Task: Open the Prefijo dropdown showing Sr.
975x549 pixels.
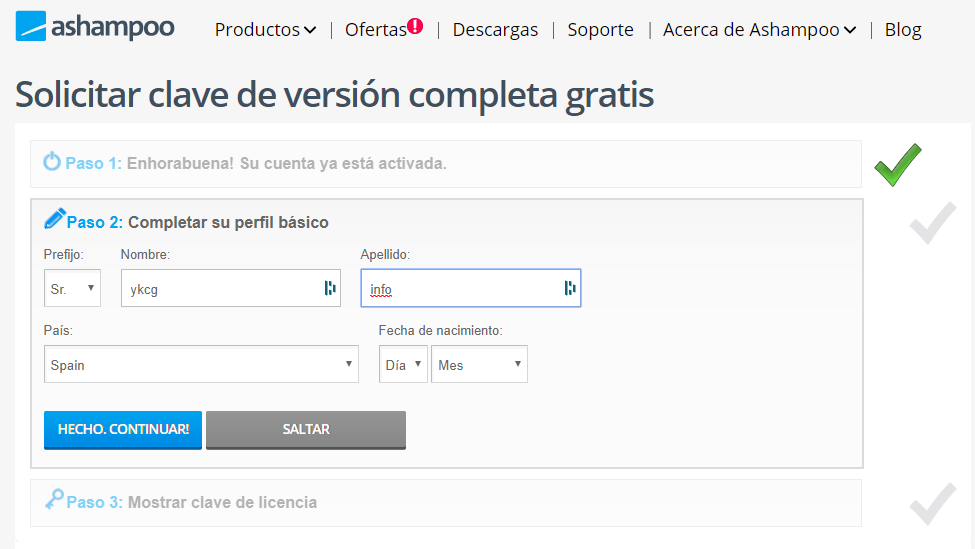Action: coord(72,288)
